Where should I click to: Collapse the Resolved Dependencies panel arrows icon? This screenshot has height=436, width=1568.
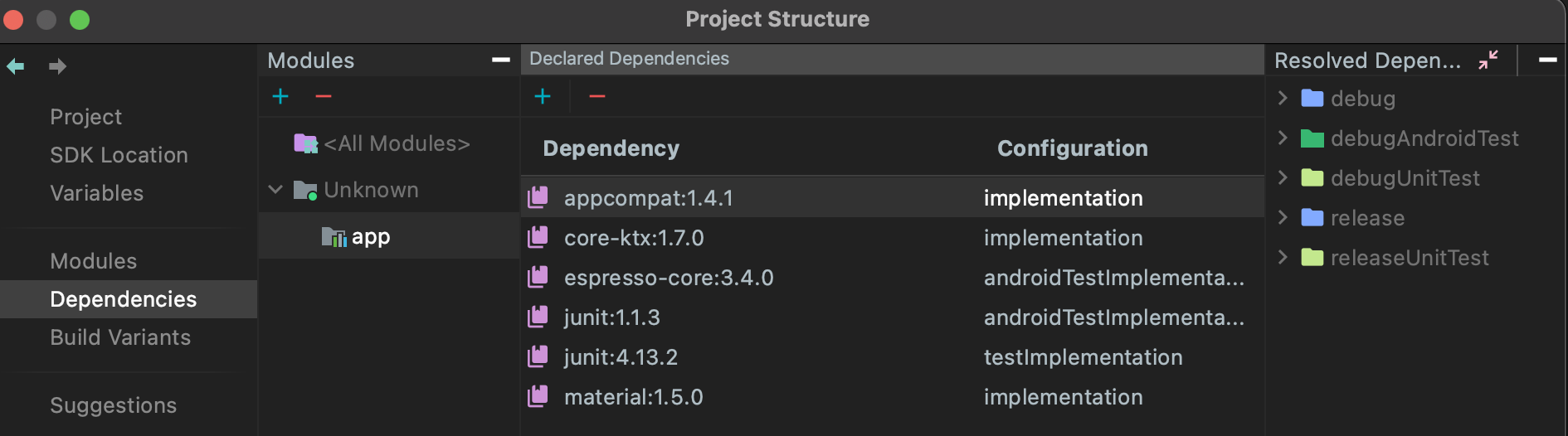click(x=1488, y=60)
